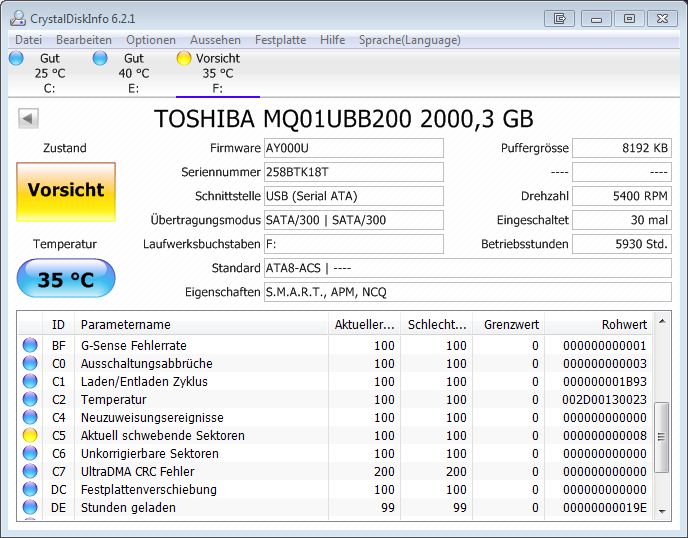Click the CrystalDiskInfo title bar app icon
The height and width of the screenshot is (538, 688).
18,18
